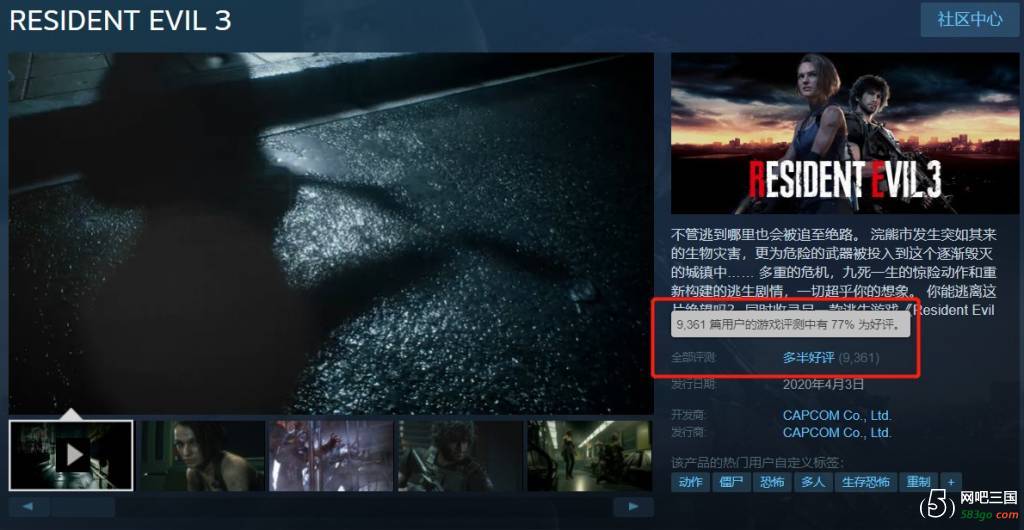Play the trailer video thumbnail

click(71, 455)
